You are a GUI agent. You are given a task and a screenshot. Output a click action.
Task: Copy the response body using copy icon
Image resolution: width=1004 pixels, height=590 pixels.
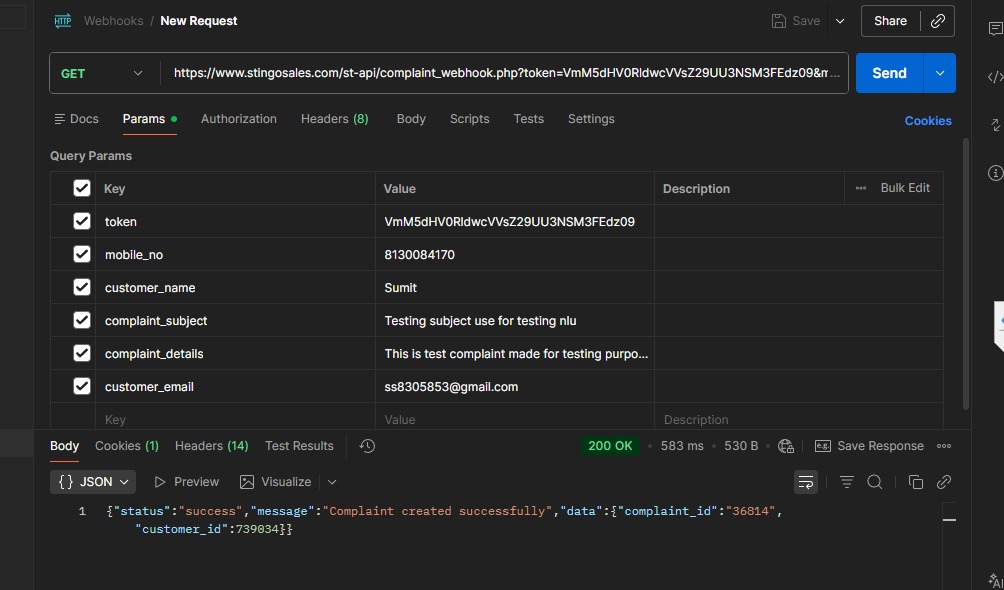pyautogui.click(x=915, y=482)
